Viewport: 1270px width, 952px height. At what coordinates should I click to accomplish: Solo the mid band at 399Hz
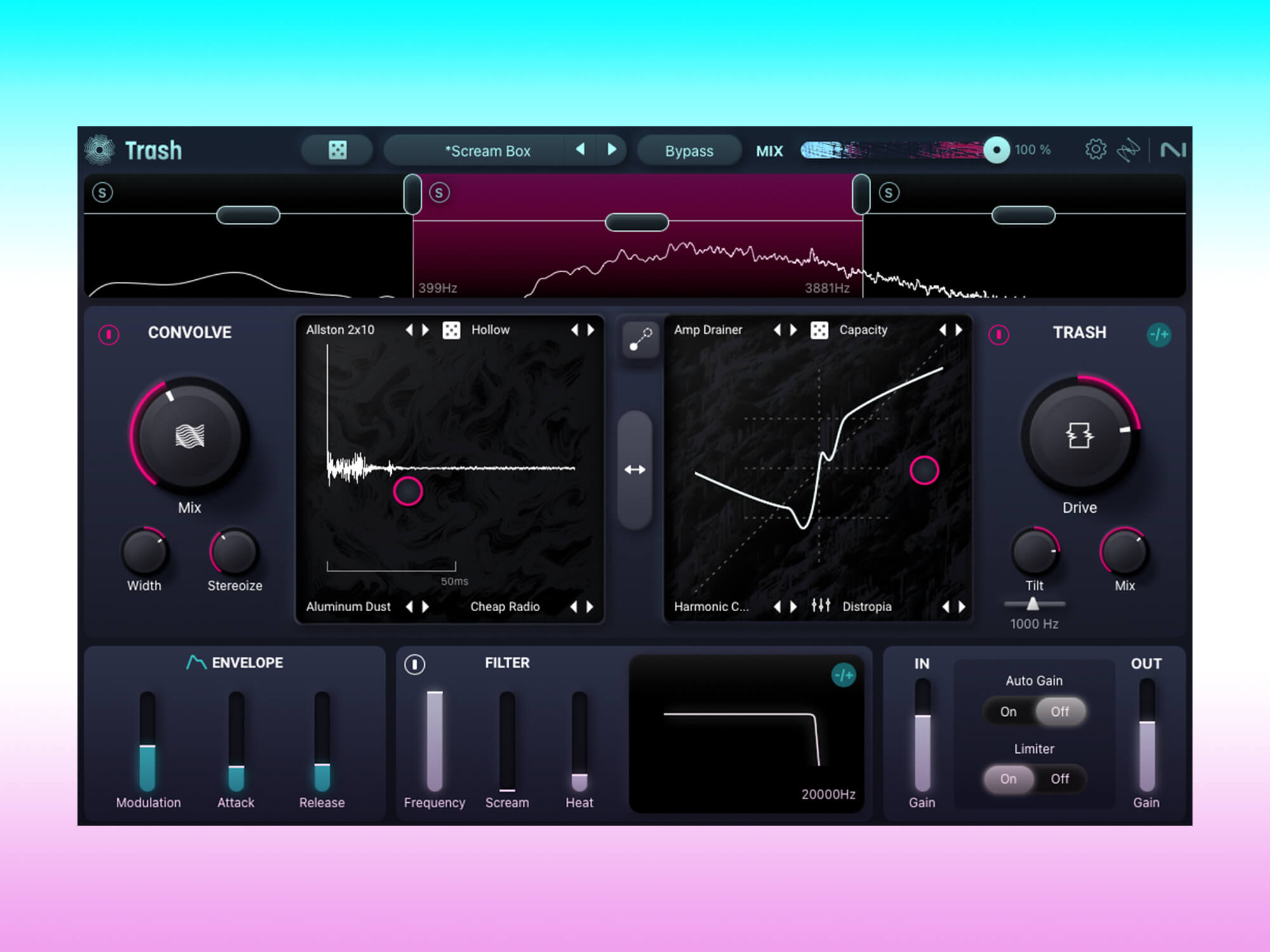[x=439, y=192]
